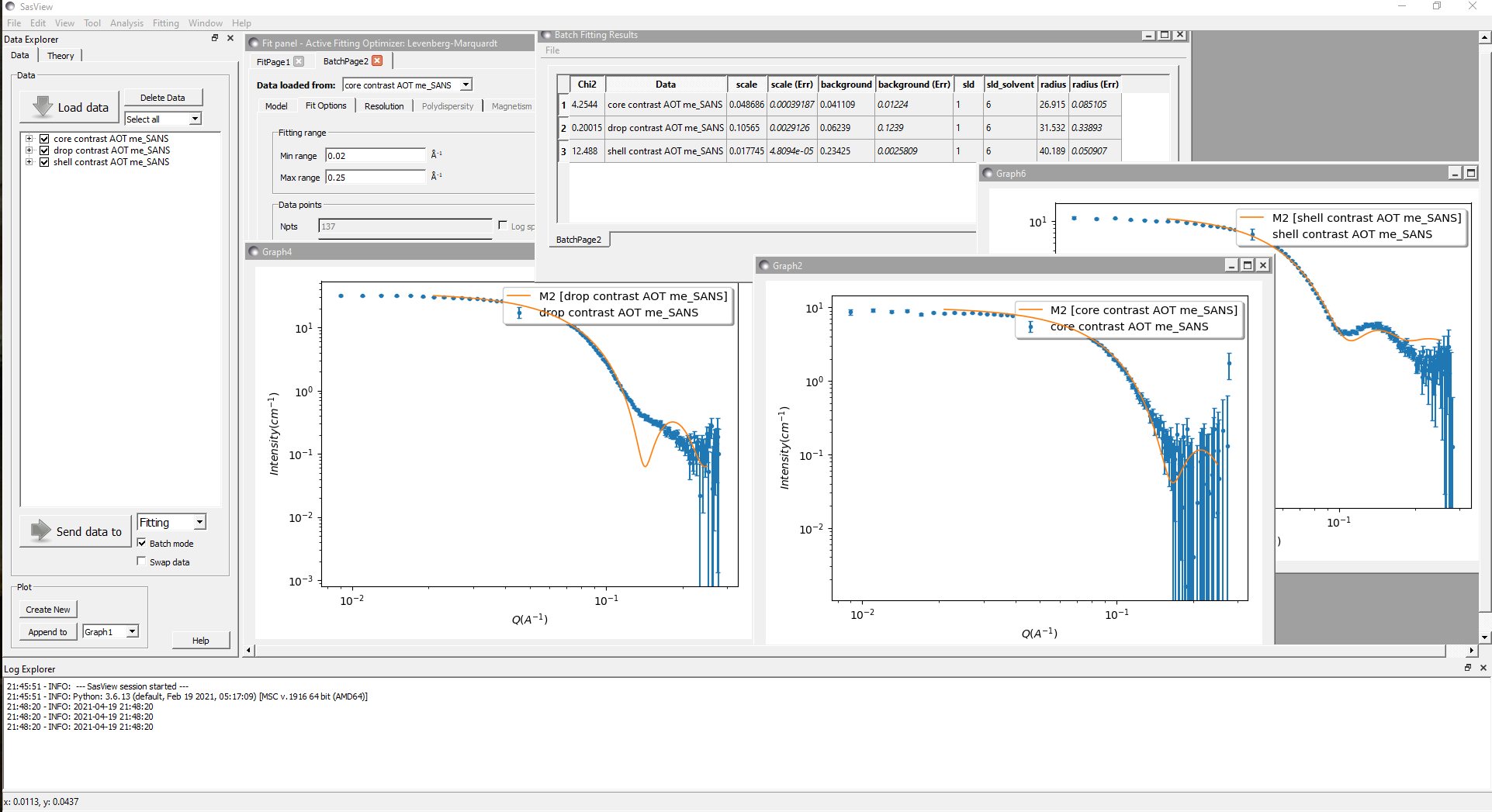Close BatchPage2 via the red X icon

click(376, 60)
